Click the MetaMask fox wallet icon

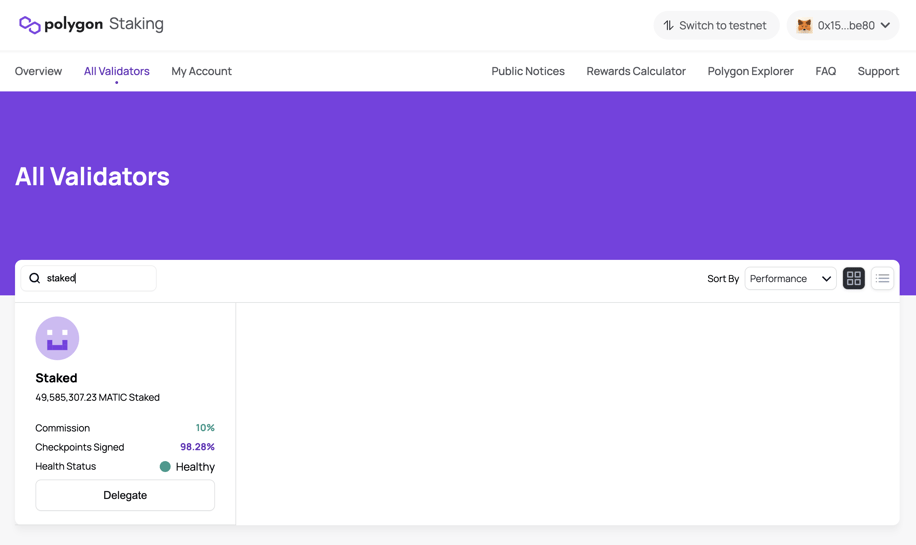(x=804, y=25)
